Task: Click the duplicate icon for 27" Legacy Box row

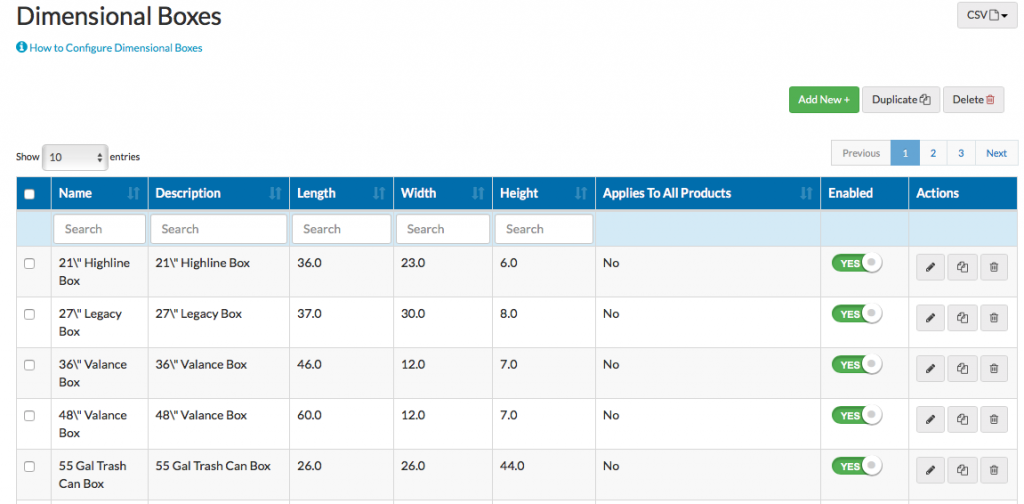Action: click(x=962, y=318)
